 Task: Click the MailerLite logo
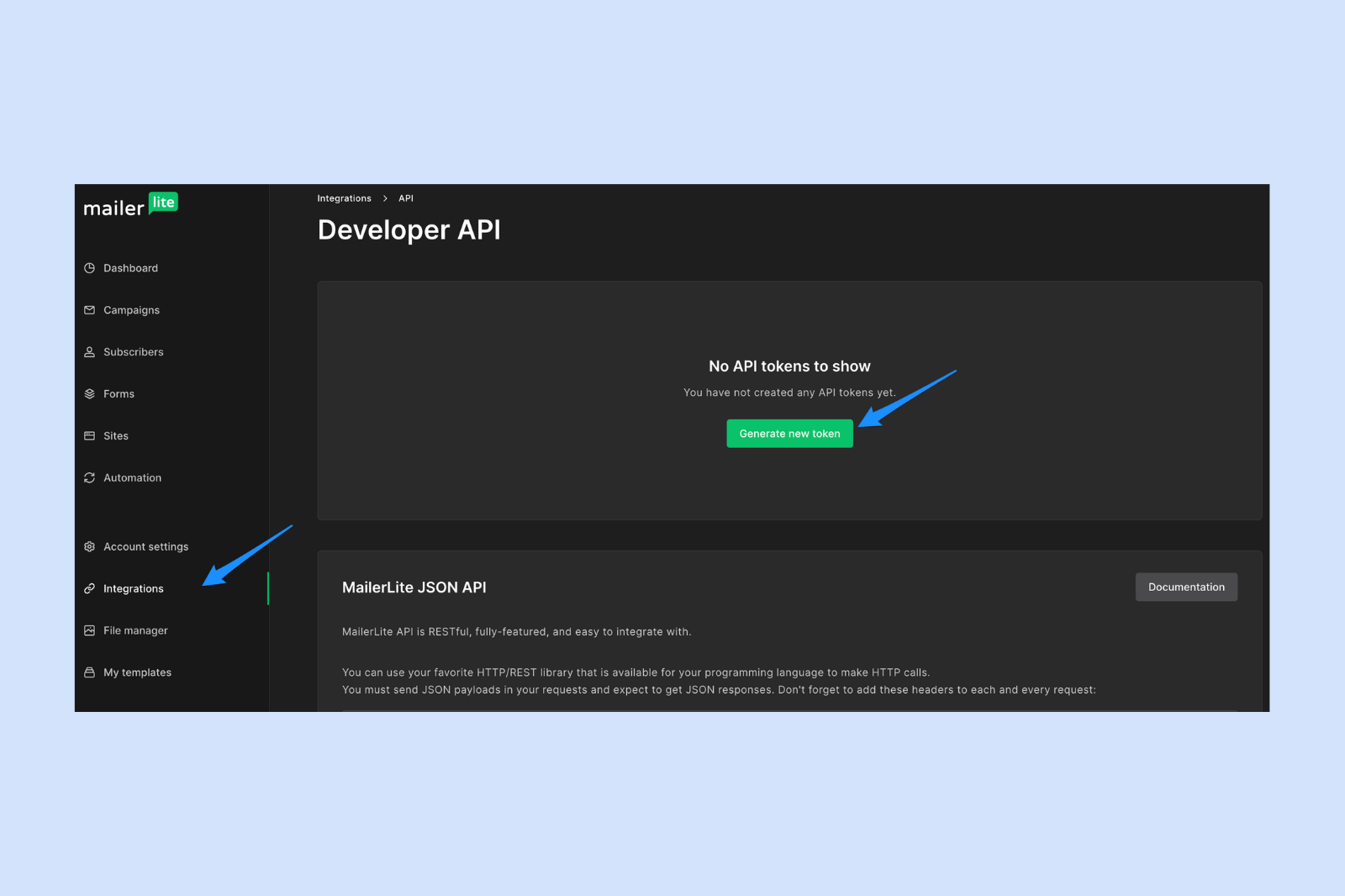130,205
